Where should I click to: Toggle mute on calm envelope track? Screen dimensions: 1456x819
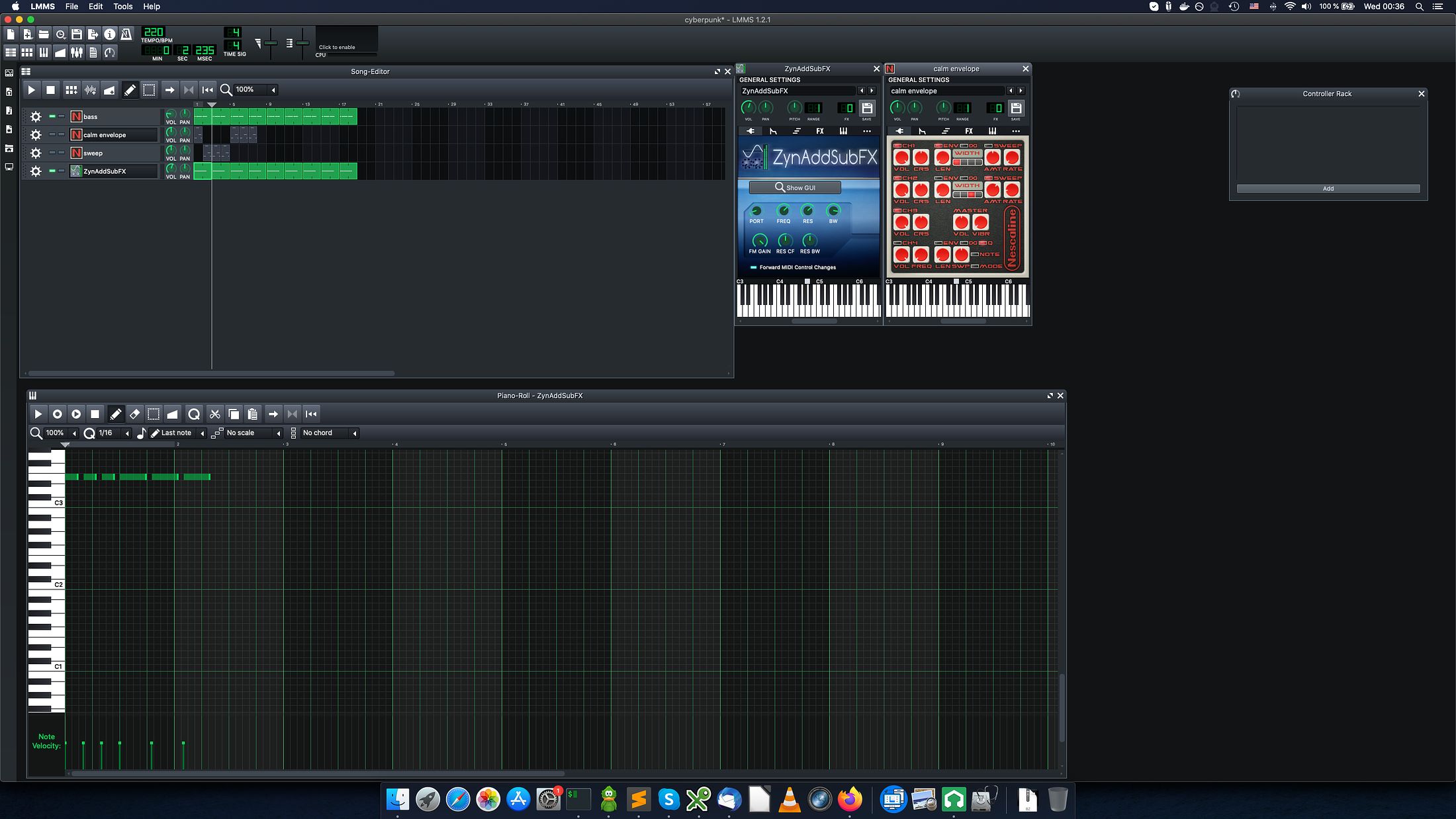click(x=52, y=135)
